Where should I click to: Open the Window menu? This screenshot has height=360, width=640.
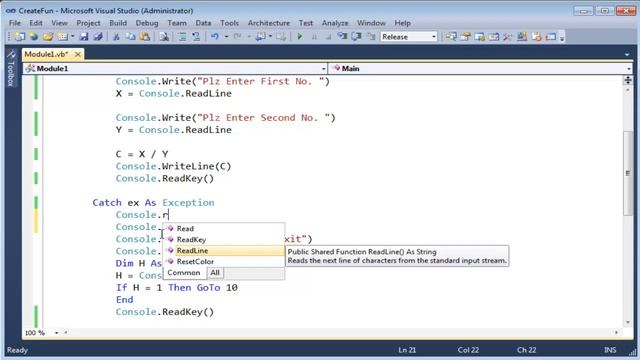point(371,23)
